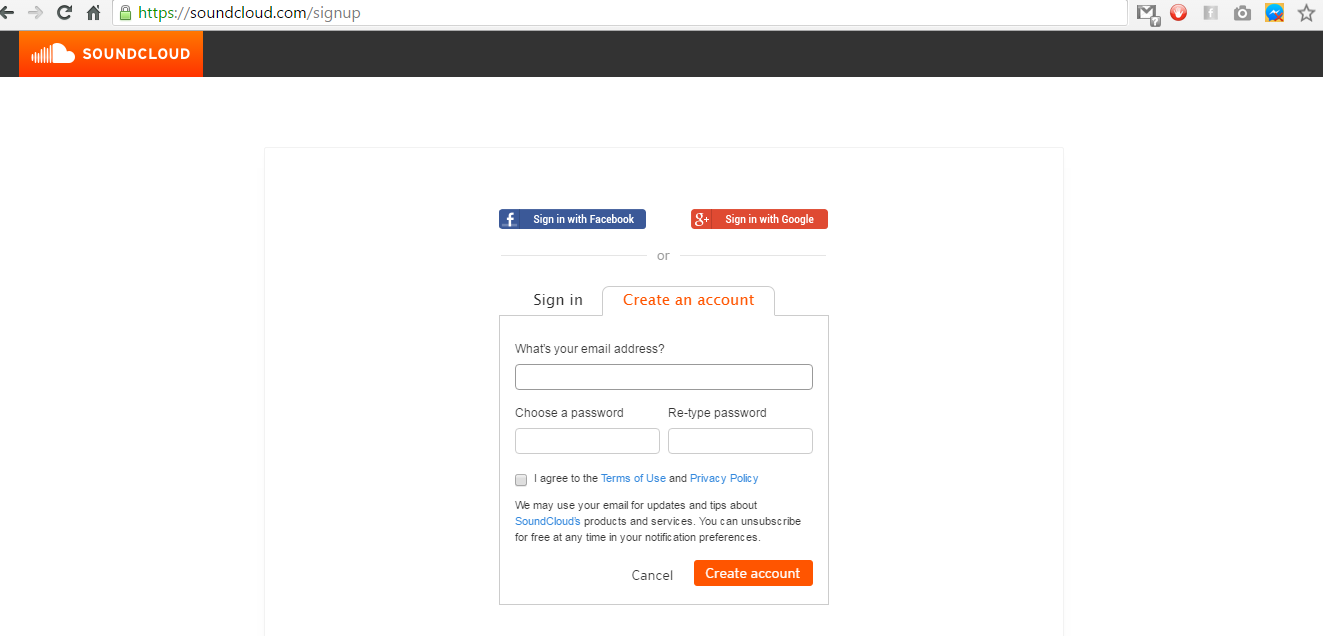Screen dimensions: 1323x636
Task: Submit with Create account button
Action: [753, 573]
